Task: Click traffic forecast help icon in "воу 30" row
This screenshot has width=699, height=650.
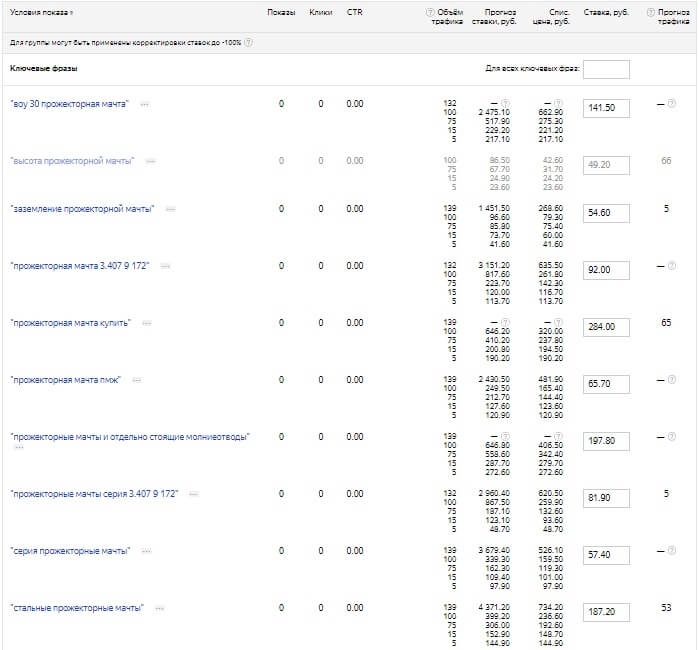Action: 672,103
